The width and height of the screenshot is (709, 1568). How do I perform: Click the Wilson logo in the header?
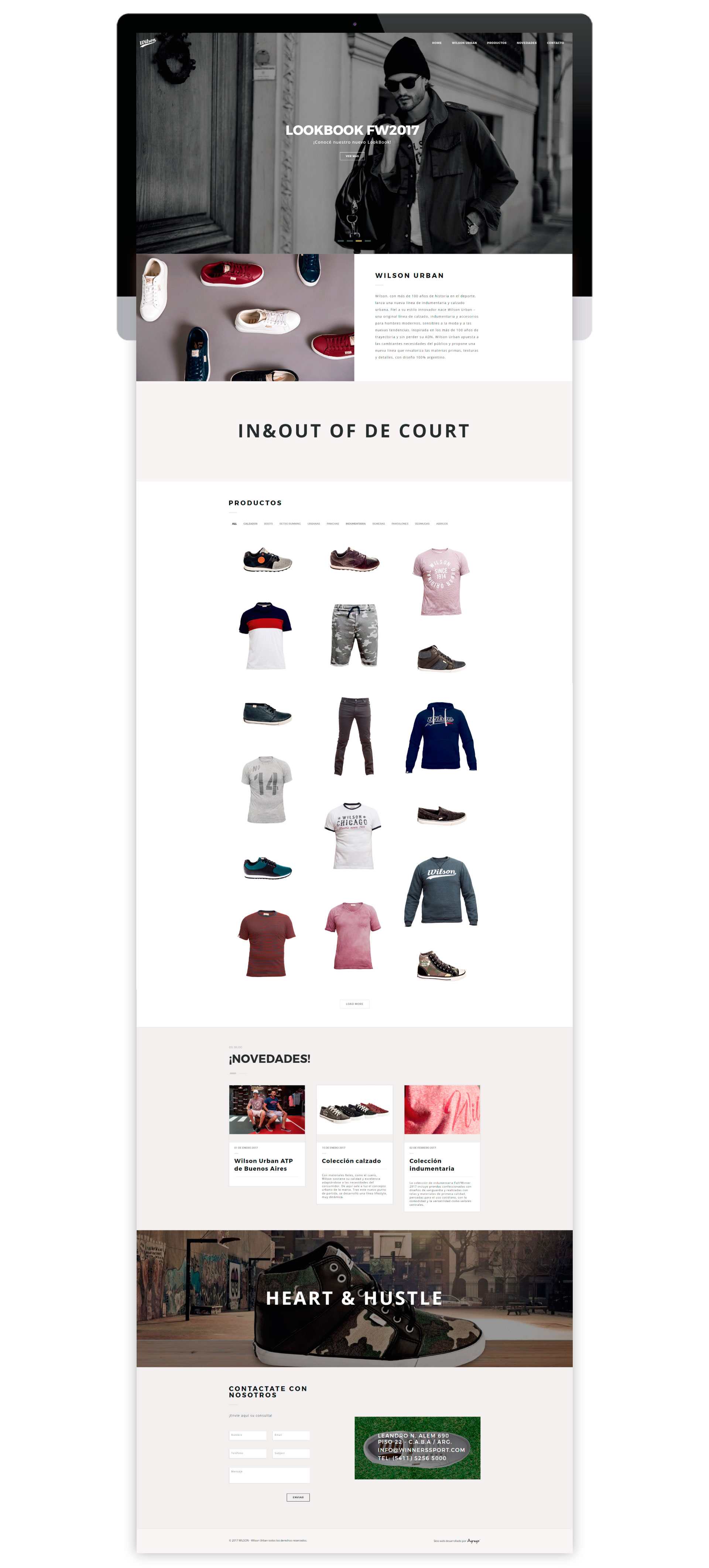148,42
